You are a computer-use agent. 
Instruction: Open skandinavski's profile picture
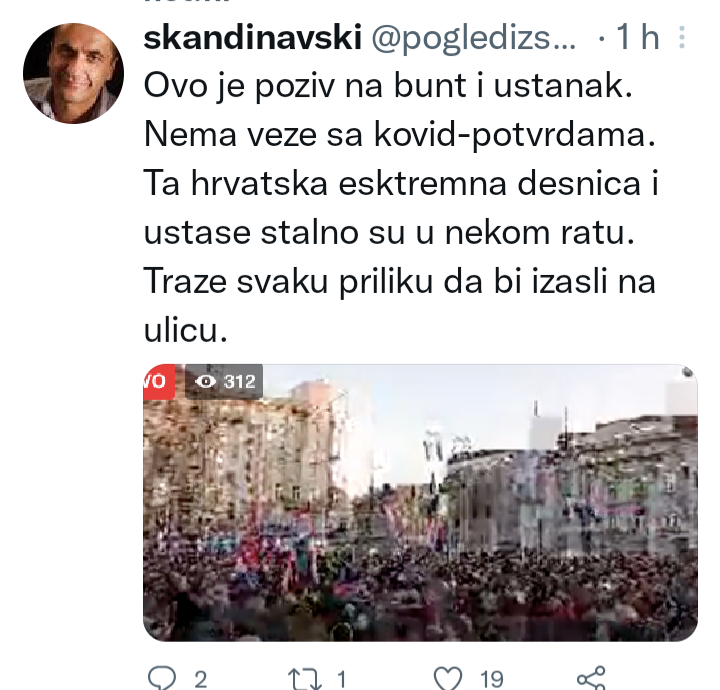[x=73, y=73]
